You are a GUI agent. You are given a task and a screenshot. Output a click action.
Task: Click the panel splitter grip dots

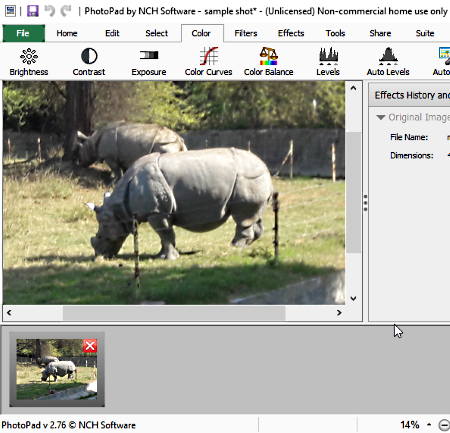(x=366, y=203)
